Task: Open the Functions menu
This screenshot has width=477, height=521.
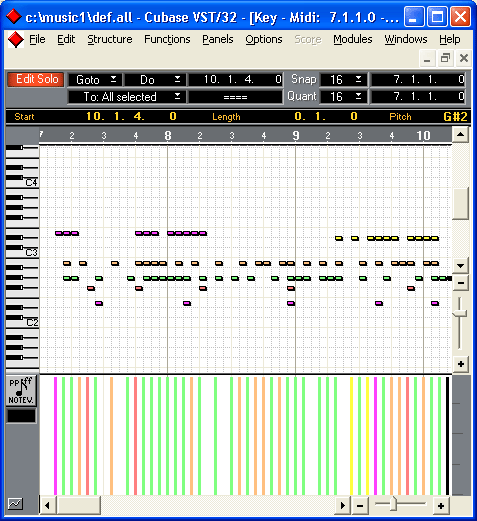Action: [x=167, y=39]
